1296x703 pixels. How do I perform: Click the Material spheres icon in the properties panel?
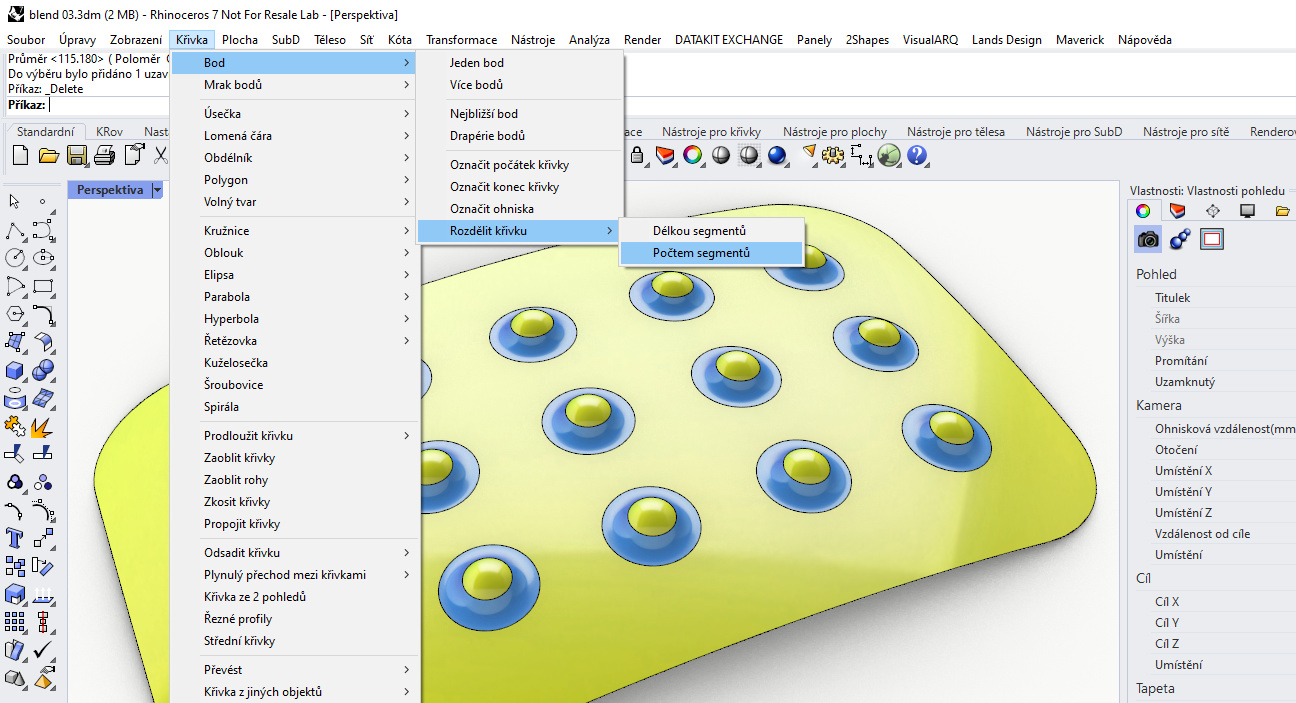(1180, 240)
